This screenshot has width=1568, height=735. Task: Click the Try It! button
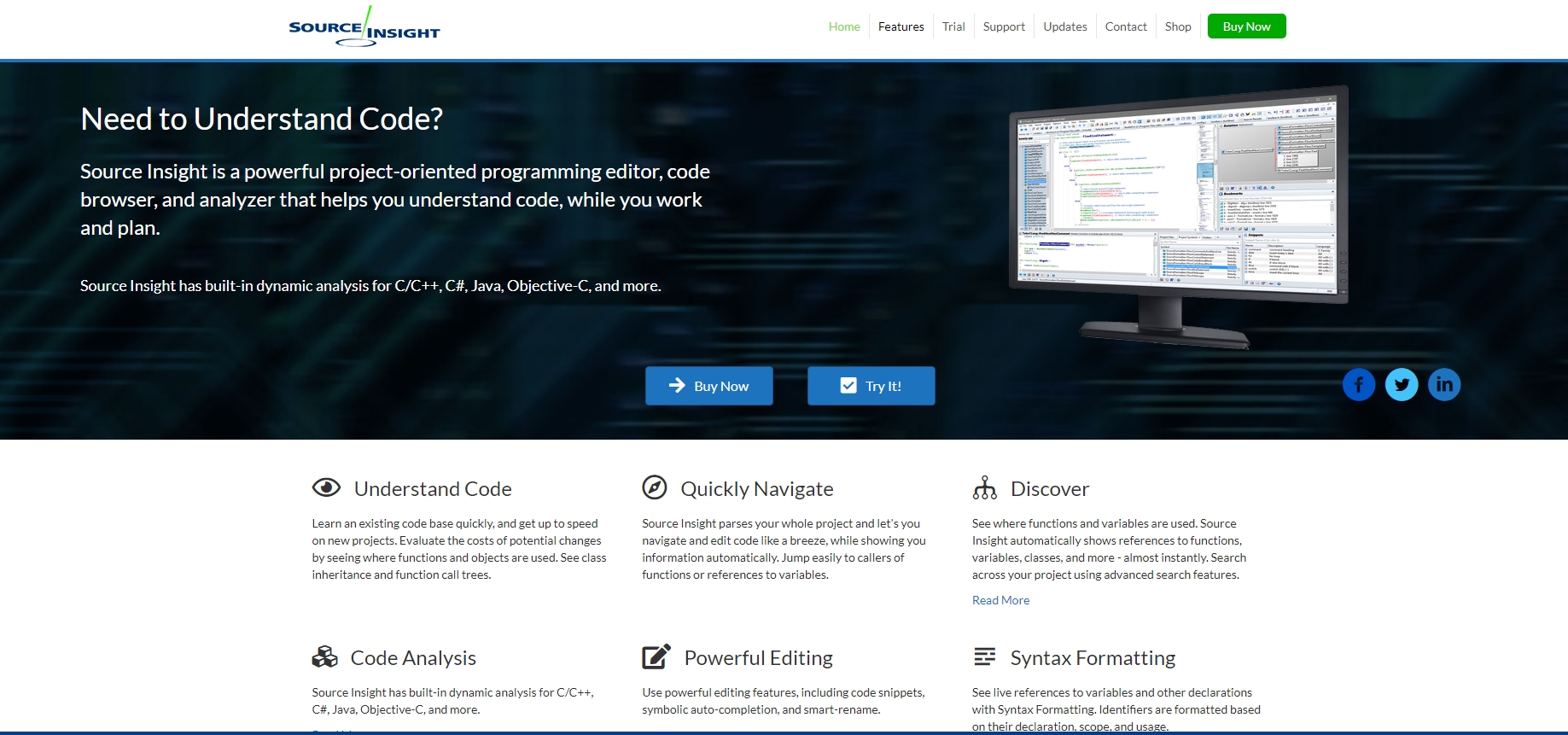[871, 386]
